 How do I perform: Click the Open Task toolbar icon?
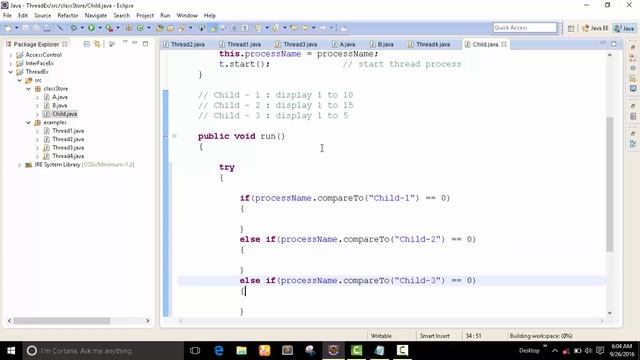click(170, 28)
